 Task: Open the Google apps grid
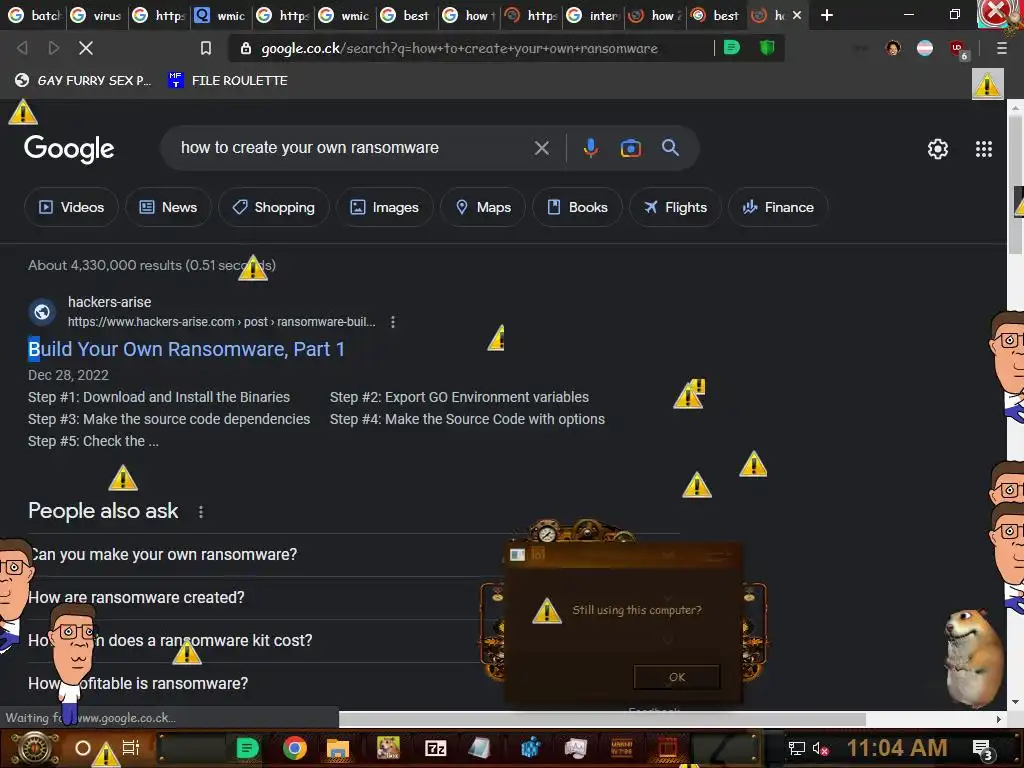click(984, 149)
